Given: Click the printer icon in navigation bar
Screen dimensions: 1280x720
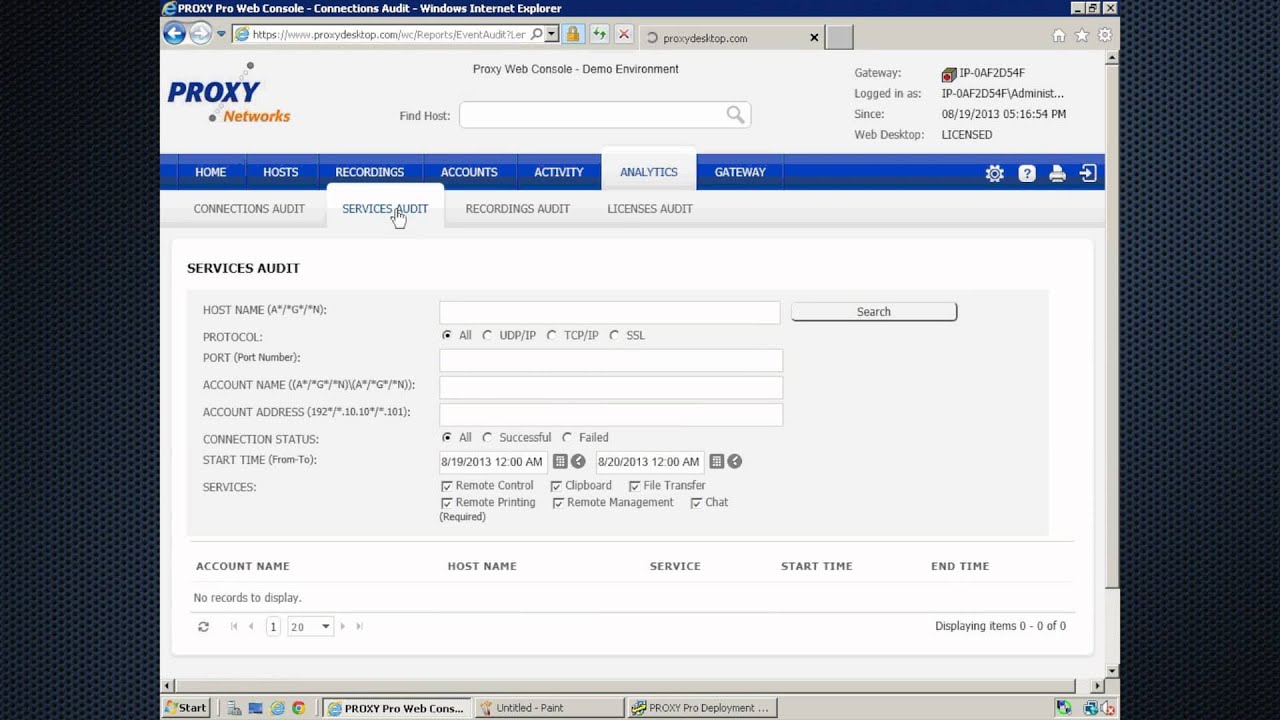Looking at the screenshot, I should point(1057,173).
